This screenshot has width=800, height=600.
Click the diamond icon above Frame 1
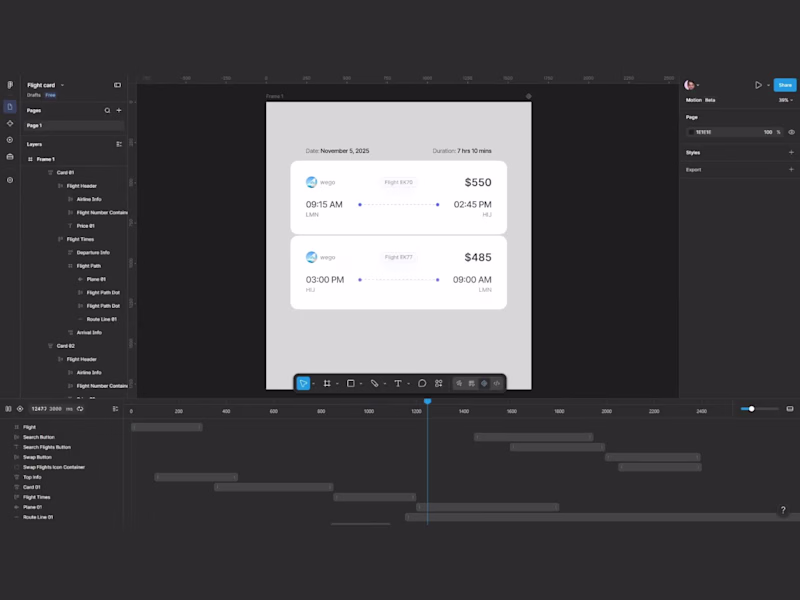529,96
